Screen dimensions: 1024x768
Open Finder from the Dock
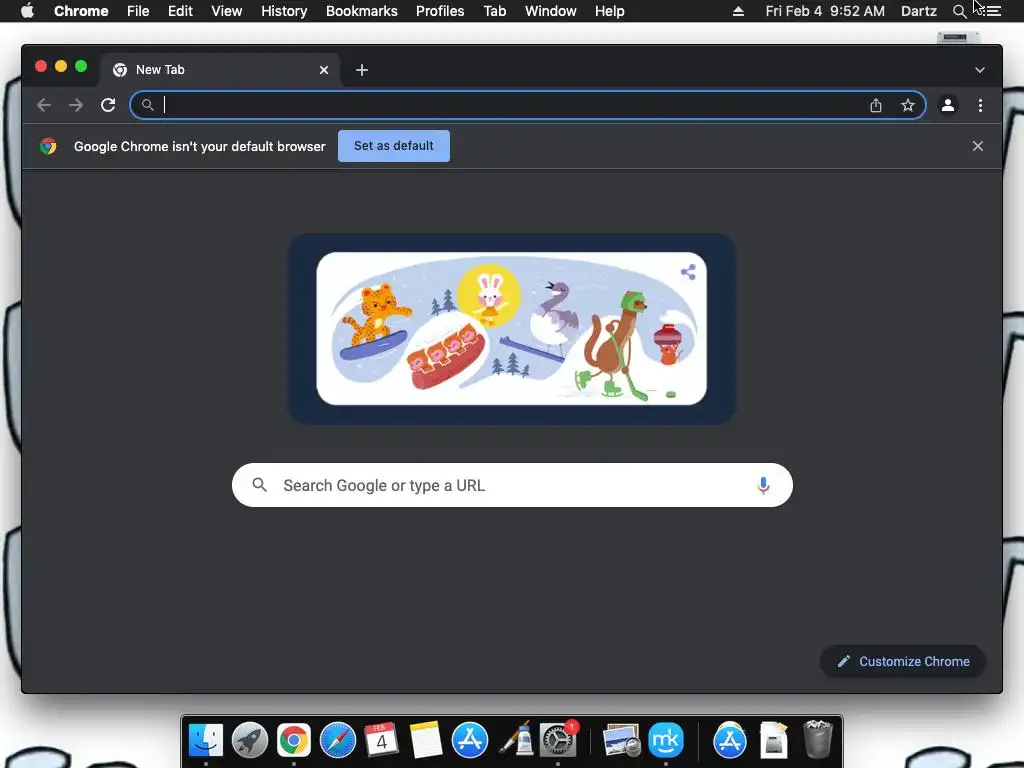pos(206,740)
